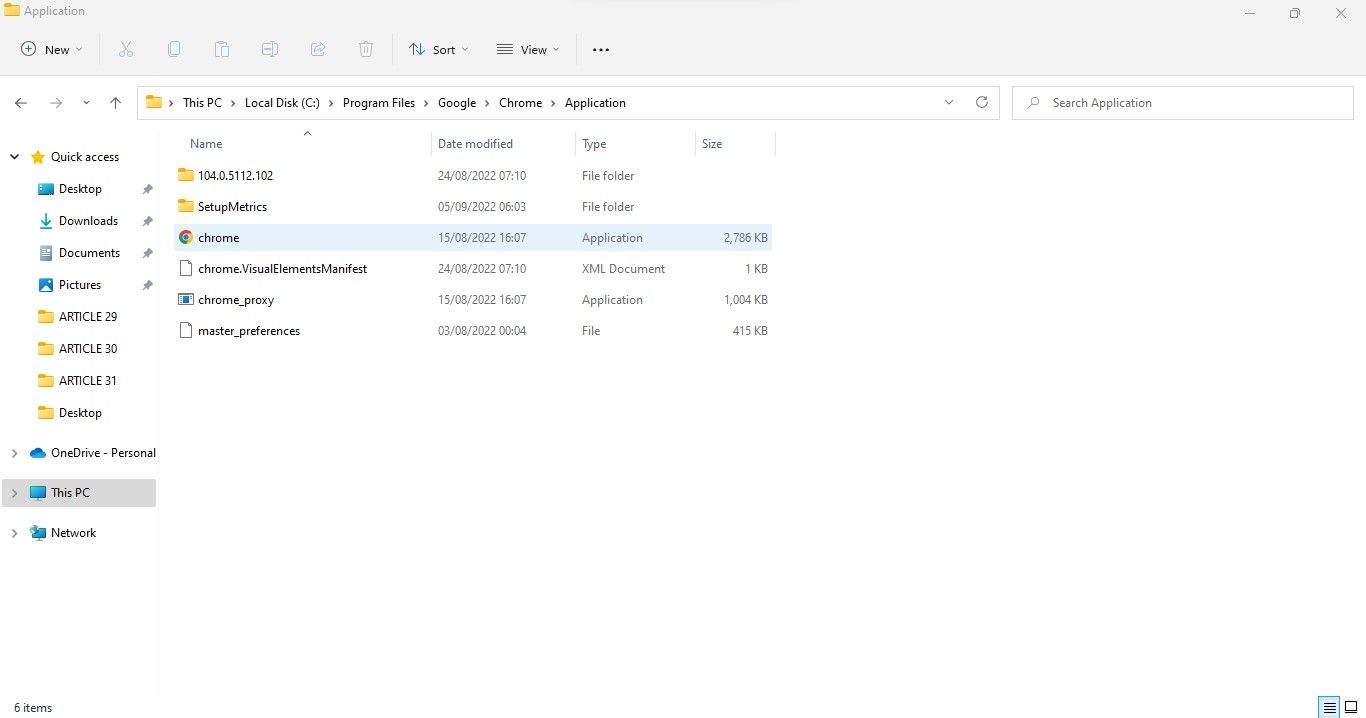
Task: Open the View dropdown menu
Action: (528, 49)
